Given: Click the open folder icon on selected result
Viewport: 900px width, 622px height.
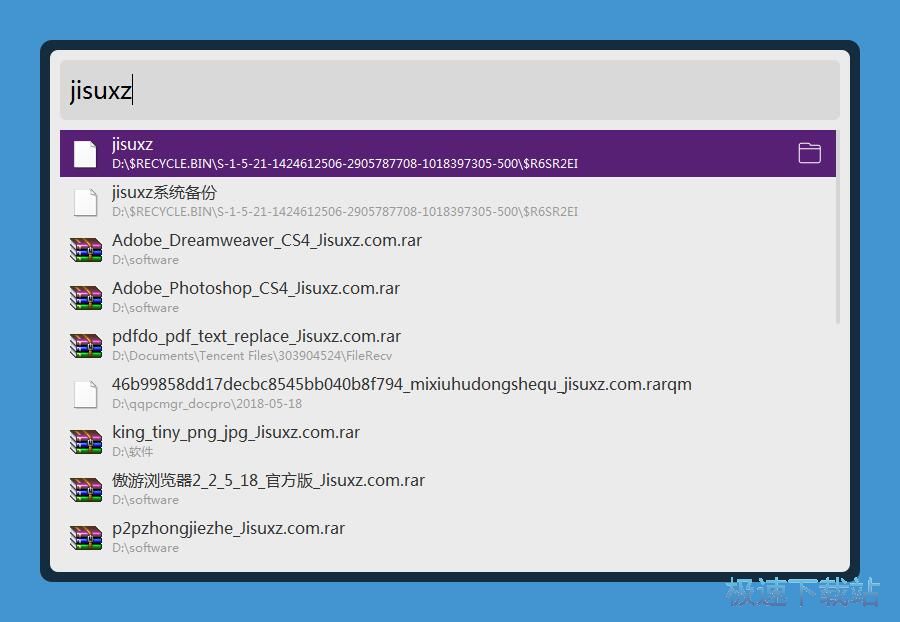Looking at the screenshot, I should pyautogui.click(x=809, y=153).
